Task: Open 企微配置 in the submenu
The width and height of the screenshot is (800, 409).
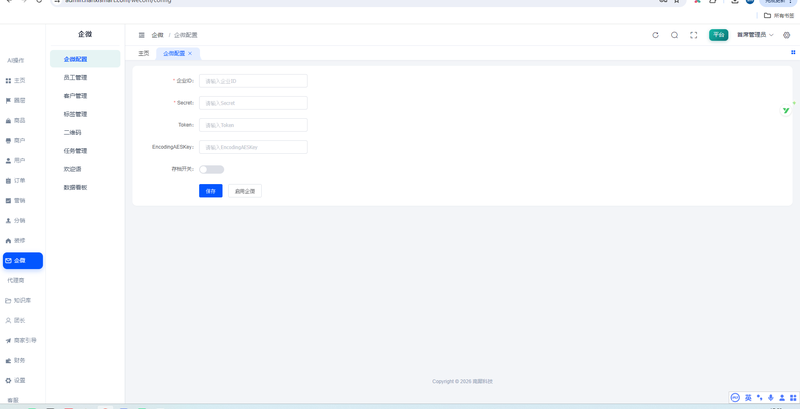Action: tap(85, 59)
